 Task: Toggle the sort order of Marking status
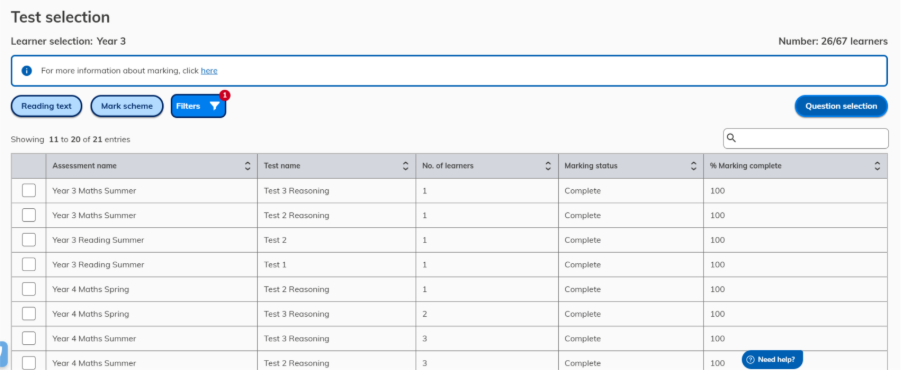click(694, 166)
